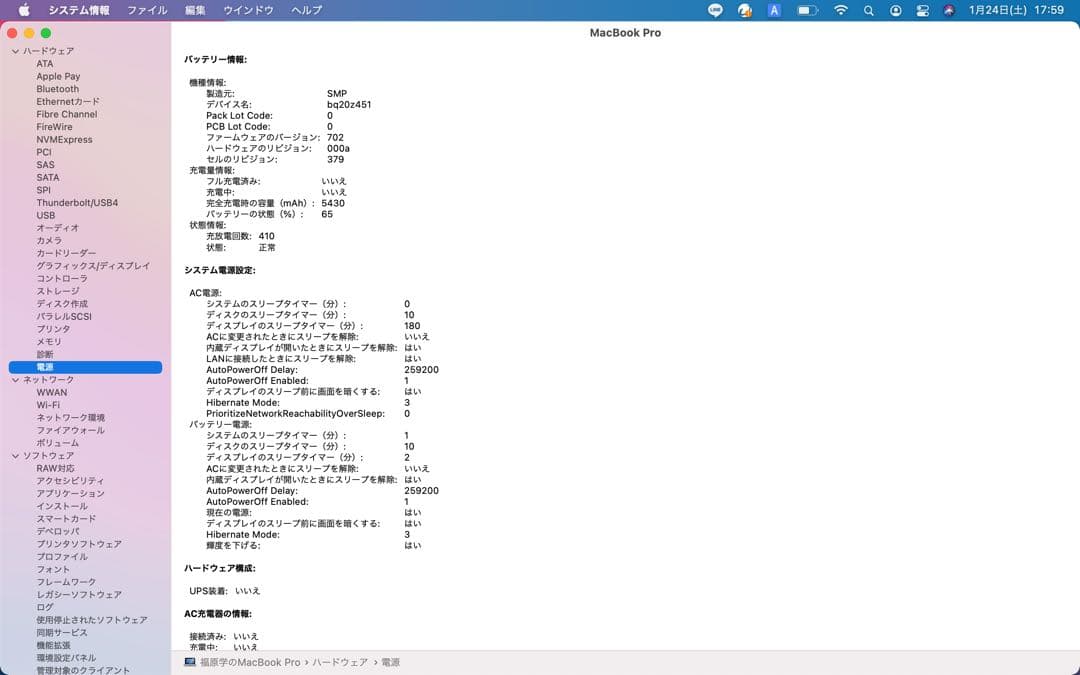Open the ヘルプ menu

(x=305, y=10)
